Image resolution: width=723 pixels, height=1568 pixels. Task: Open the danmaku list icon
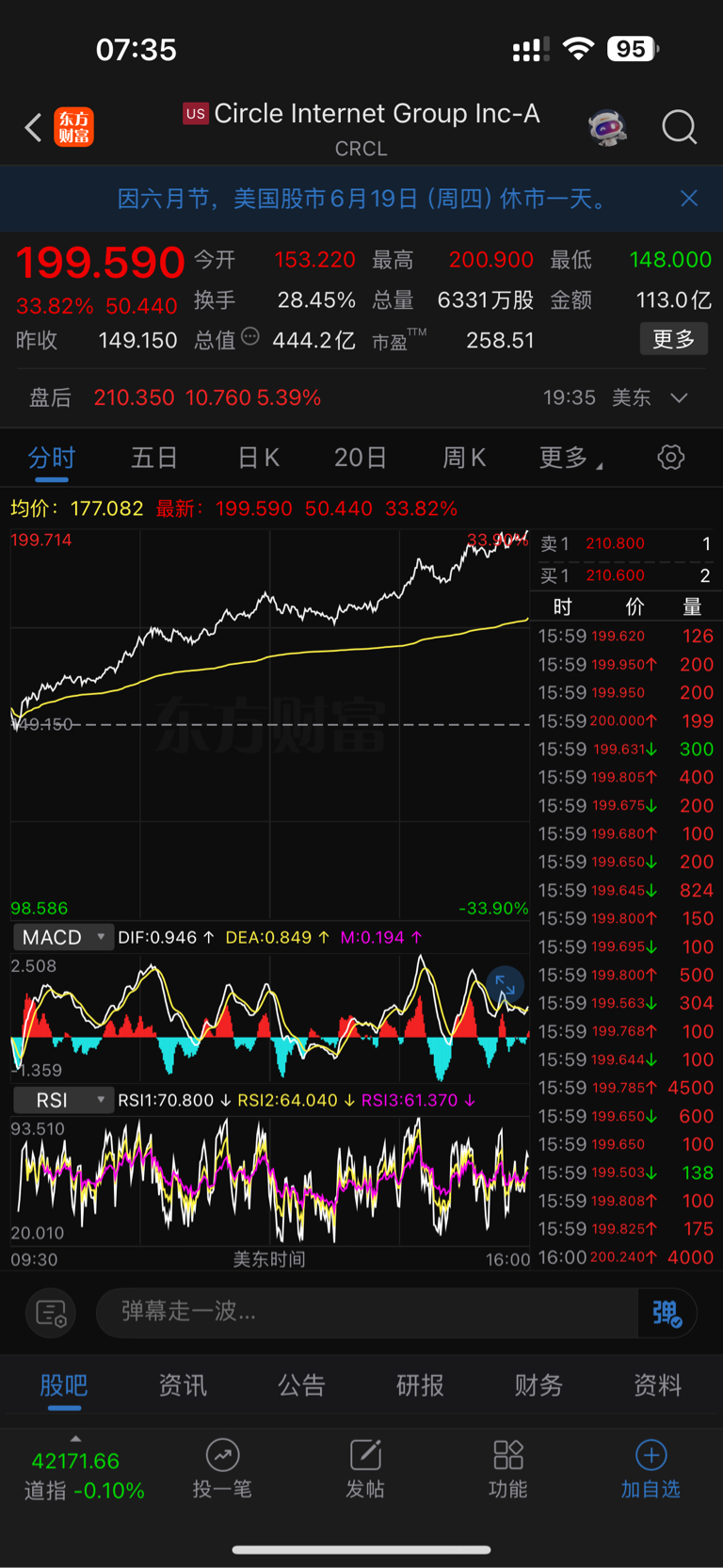click(x=51, y=1312)
